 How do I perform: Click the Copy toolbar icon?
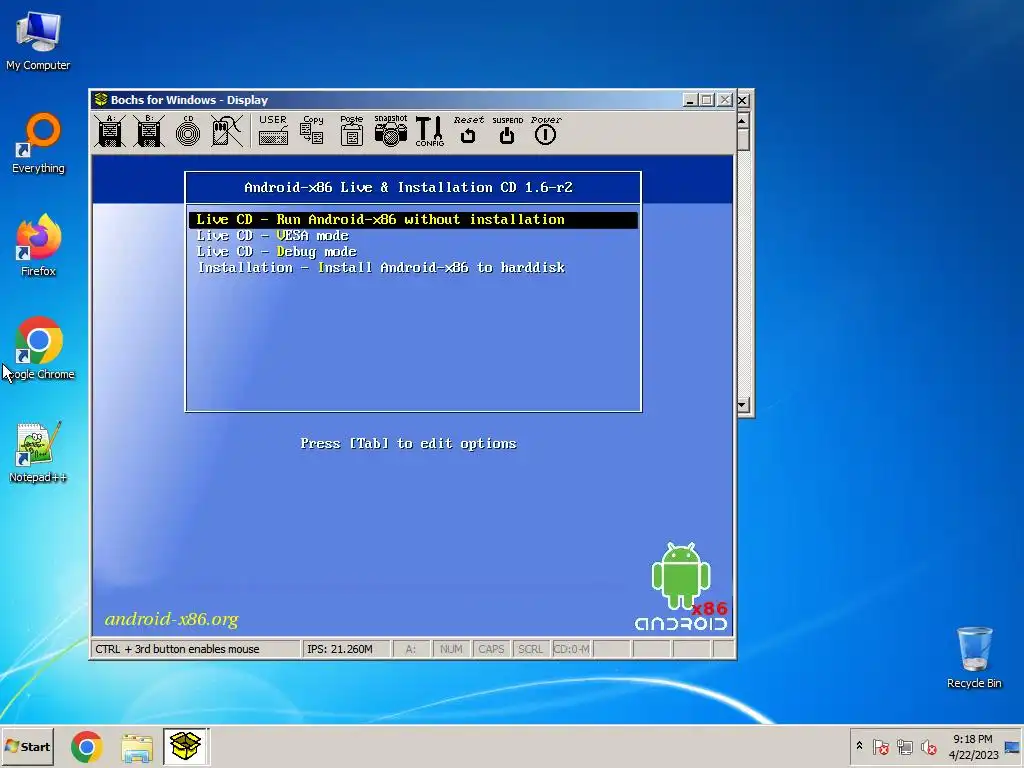tap(312, 131)
